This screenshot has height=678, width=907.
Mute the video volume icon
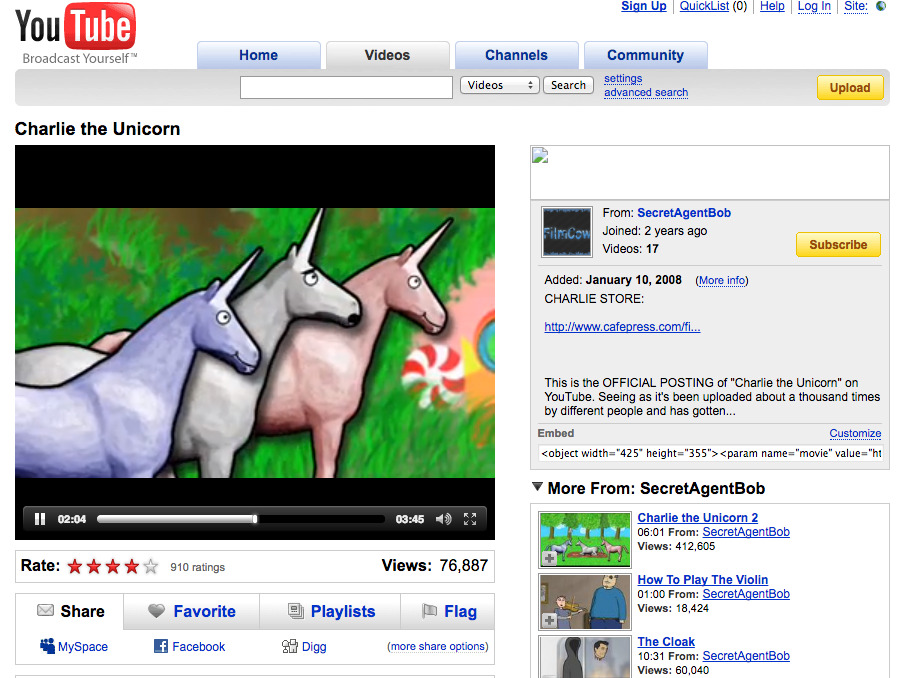(x=444, y=519)
